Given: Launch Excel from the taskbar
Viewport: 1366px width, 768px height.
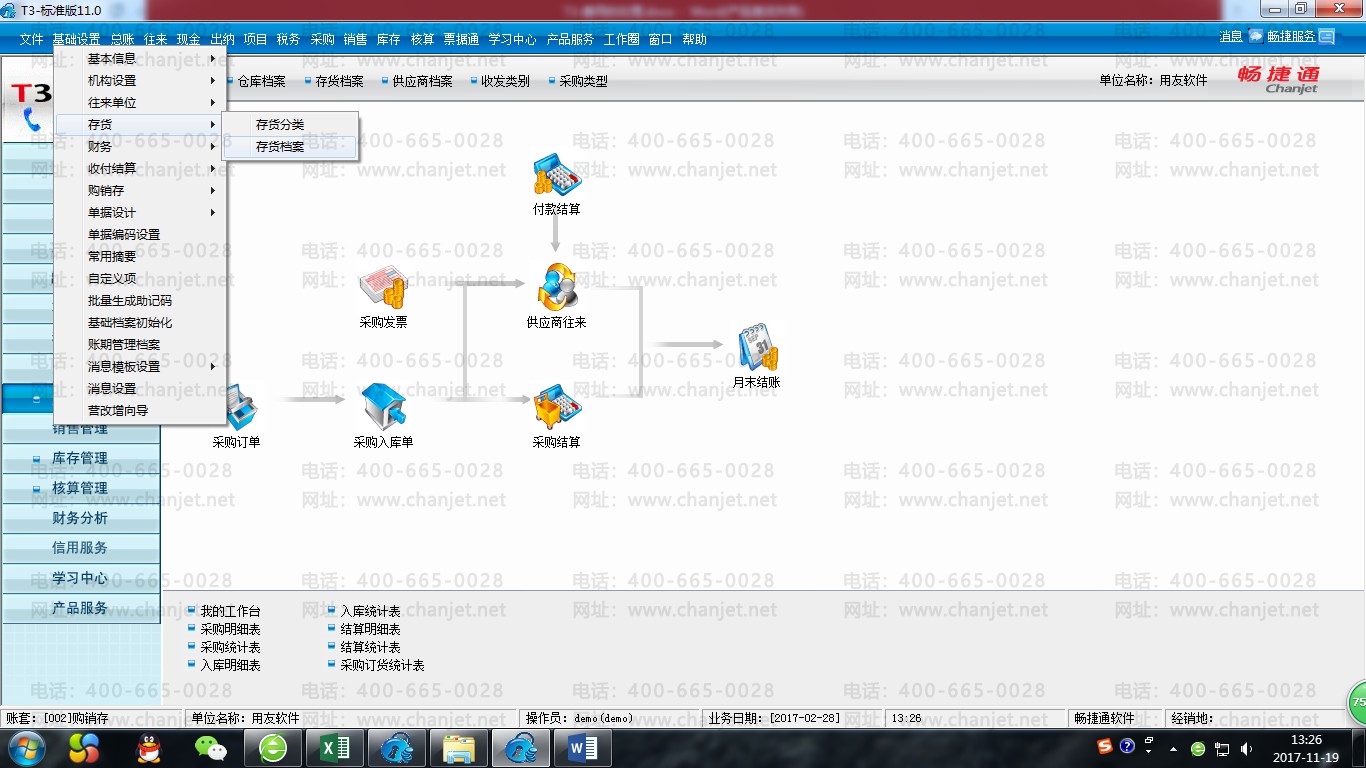Looking at the screenshot, I should [335, 747].
